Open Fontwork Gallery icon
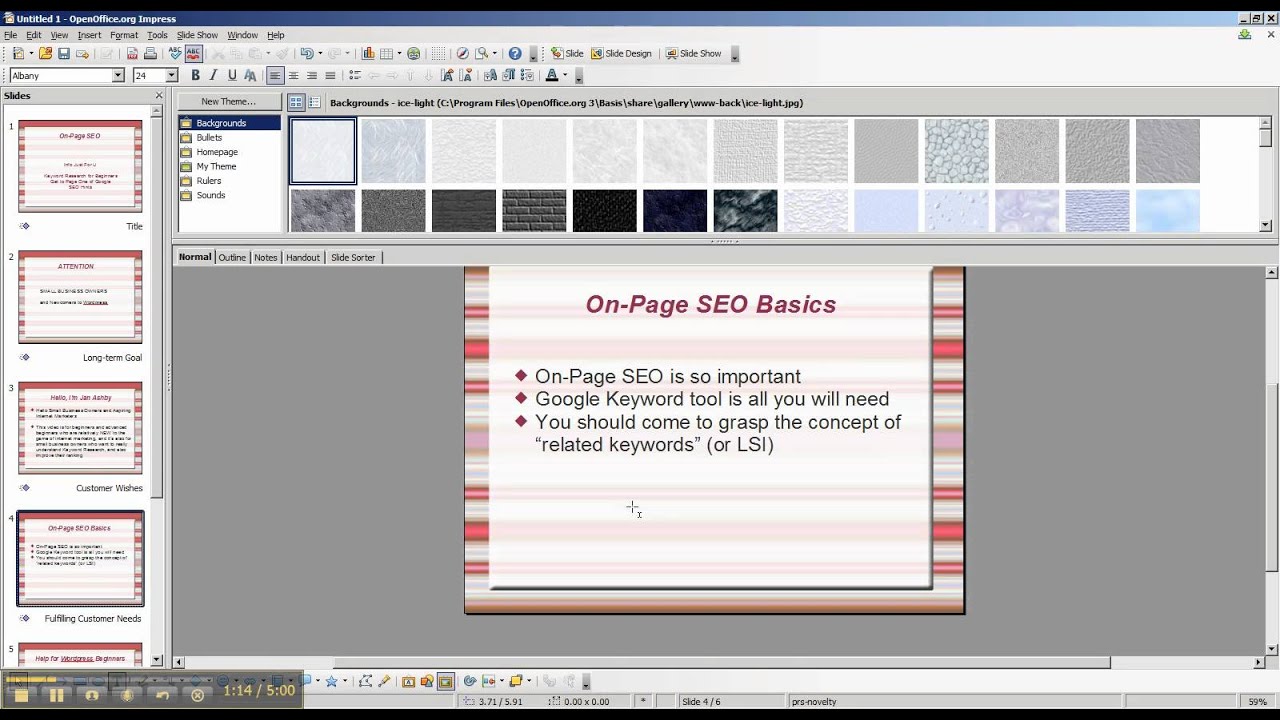The image size is (1280, 720). click(x=408, y=681)
